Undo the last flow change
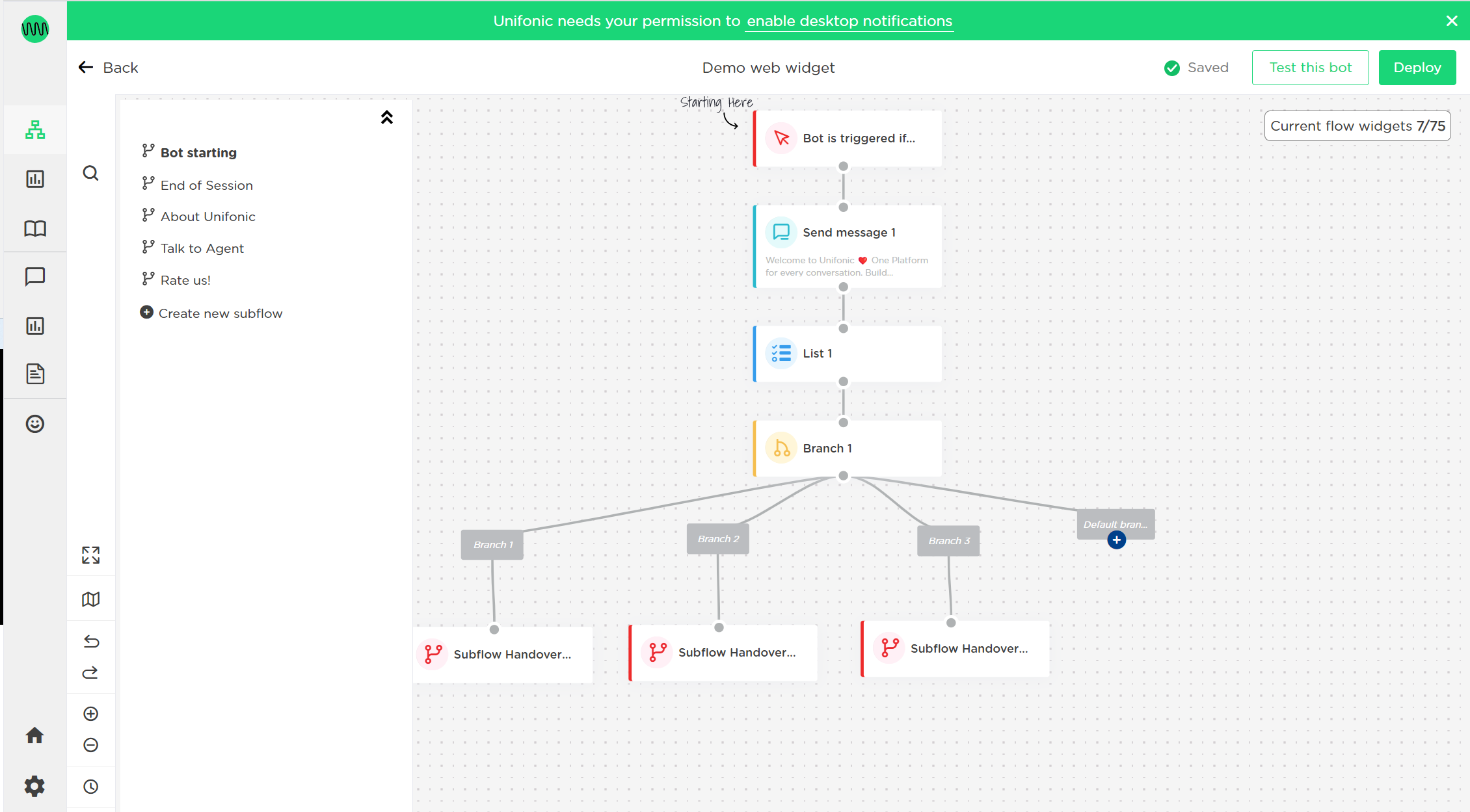Image resolution: width=1470 pixels, height=812 pixels. click(91, 642)
